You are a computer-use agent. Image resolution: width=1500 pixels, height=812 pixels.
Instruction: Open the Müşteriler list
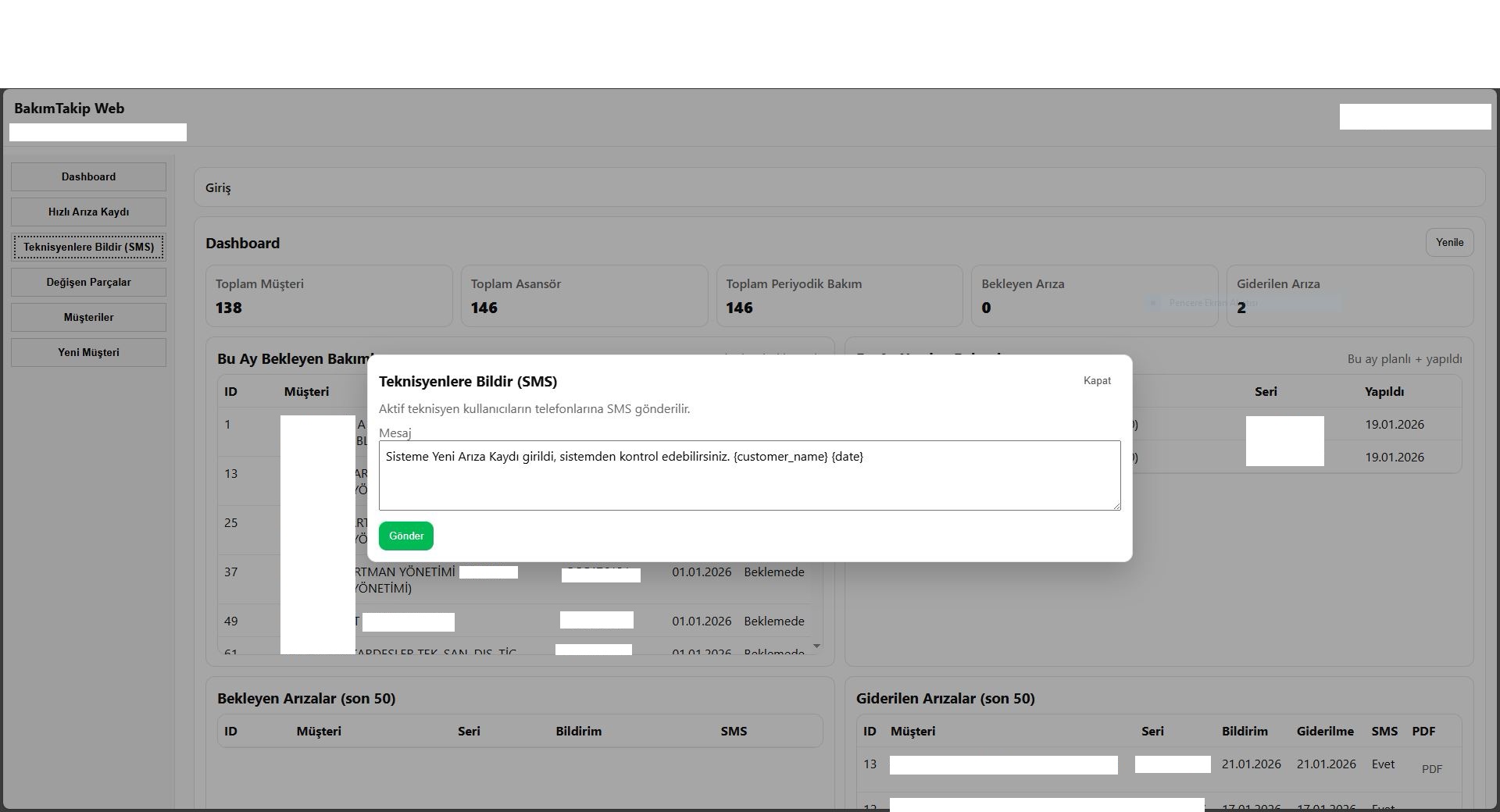pos(88,317)
